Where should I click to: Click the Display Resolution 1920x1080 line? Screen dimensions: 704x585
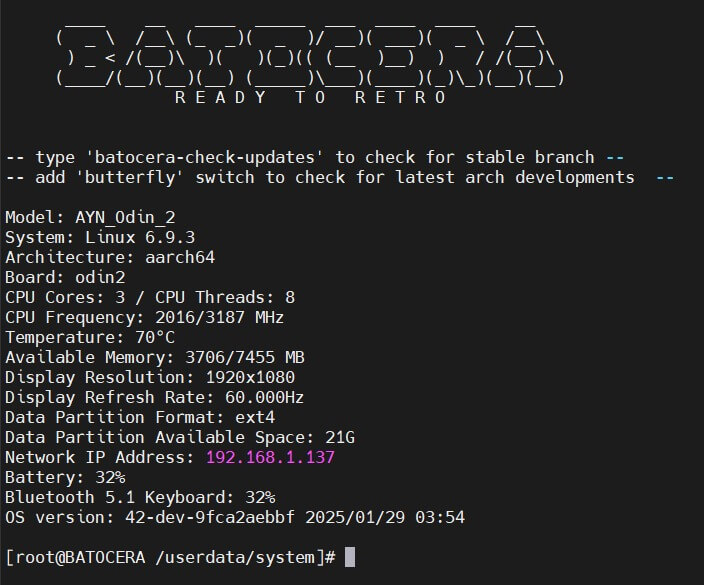click(x=150, y=378)
